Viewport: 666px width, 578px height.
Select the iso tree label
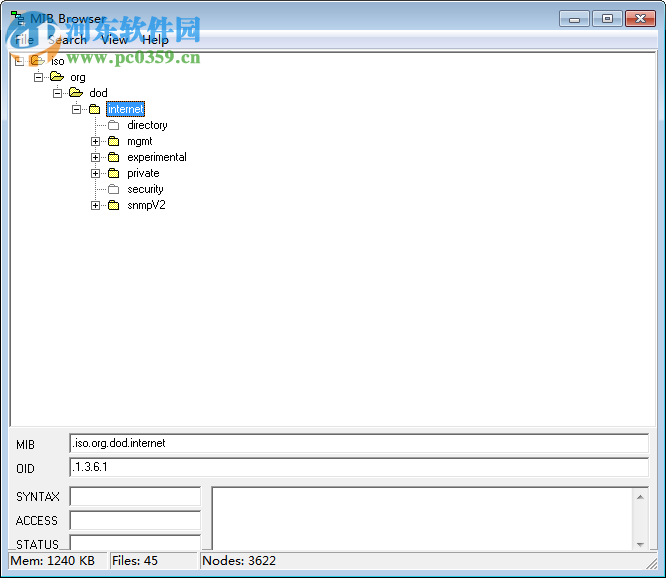(x=57, y=61)
